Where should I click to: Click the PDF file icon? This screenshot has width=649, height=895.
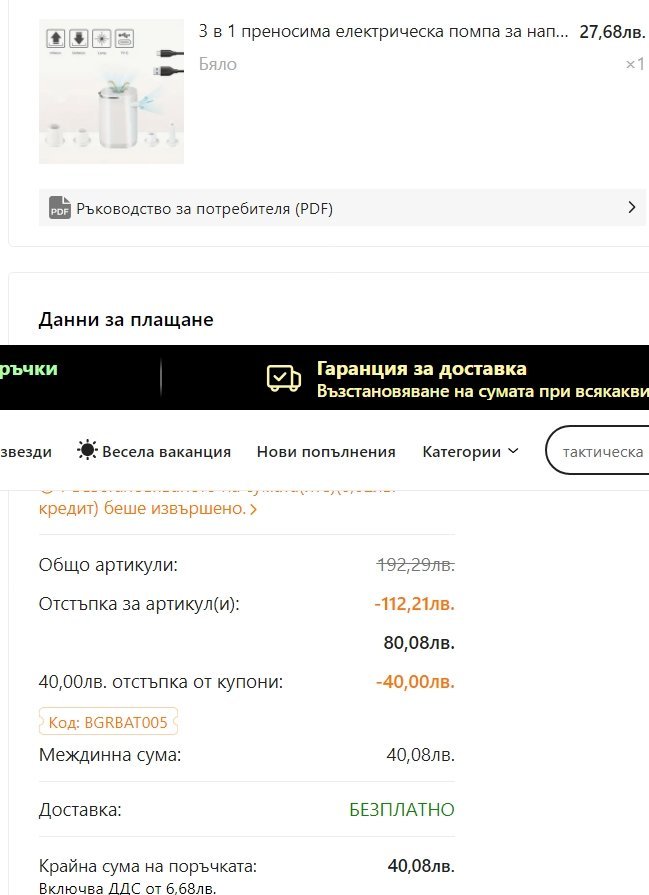60,208
